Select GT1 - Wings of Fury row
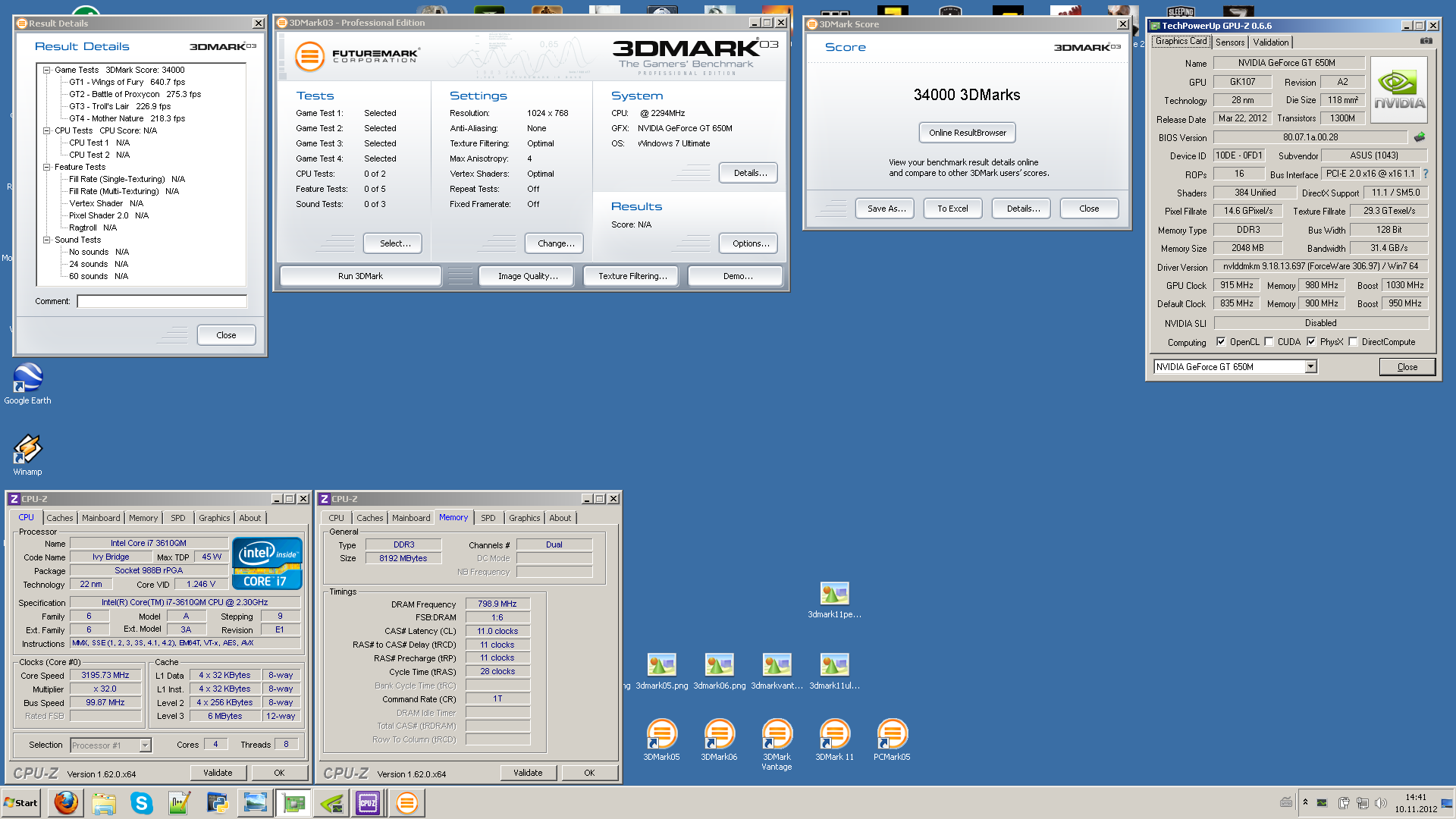This screenshot has height=819, width=1456. [127, 82]
